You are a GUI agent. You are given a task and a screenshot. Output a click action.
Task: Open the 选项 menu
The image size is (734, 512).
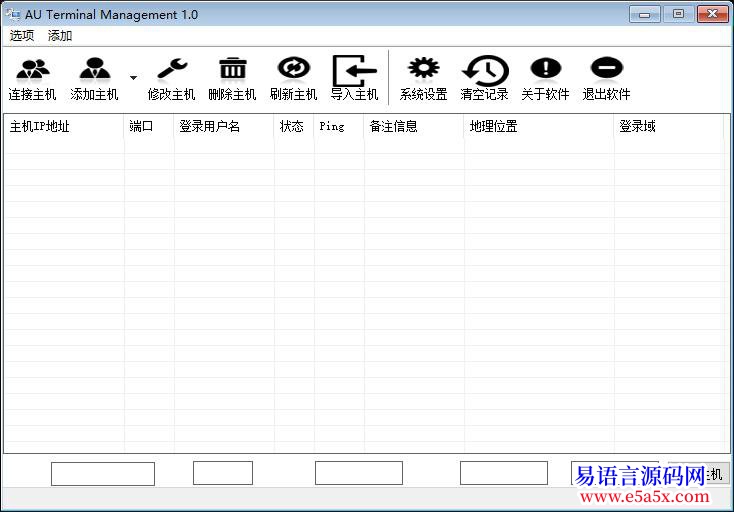click(x=22, y=36)
